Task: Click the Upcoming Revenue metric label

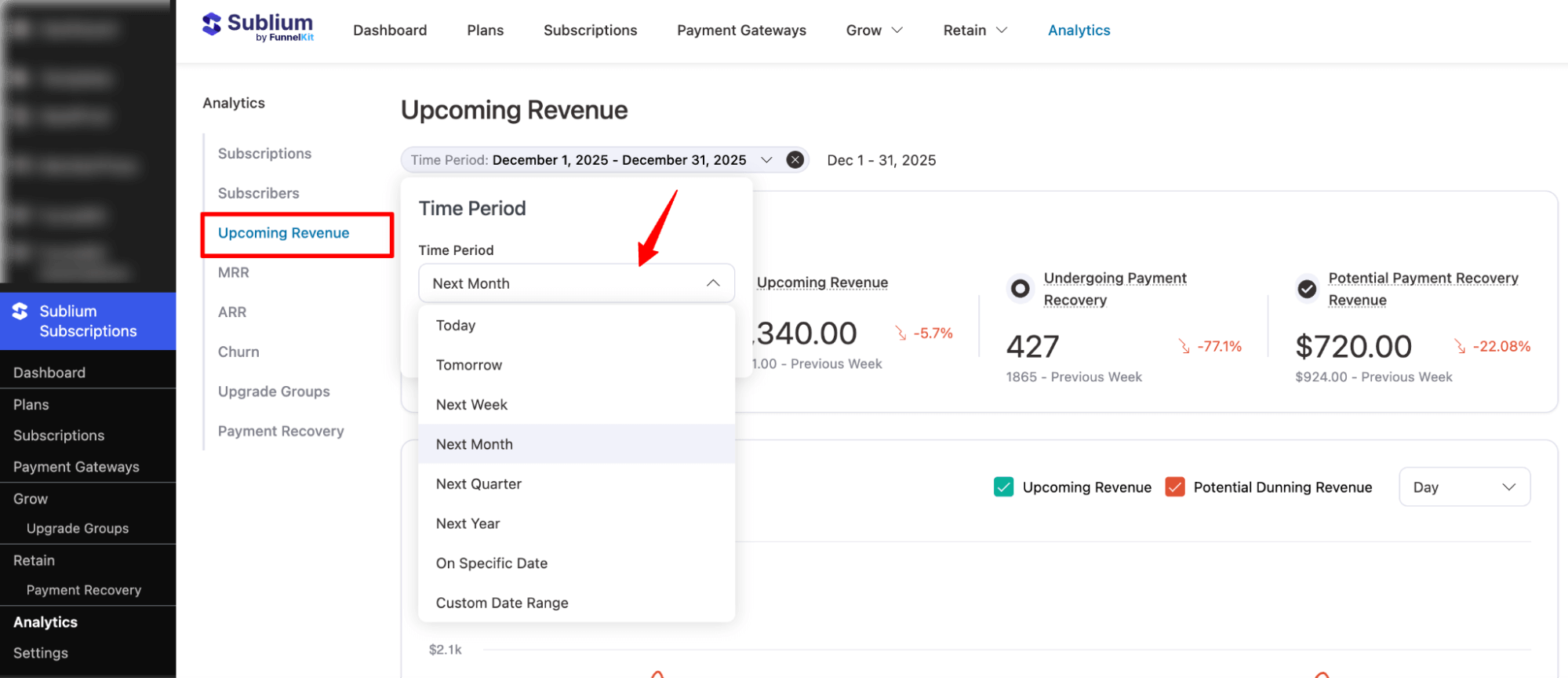Action: (822, 282)
